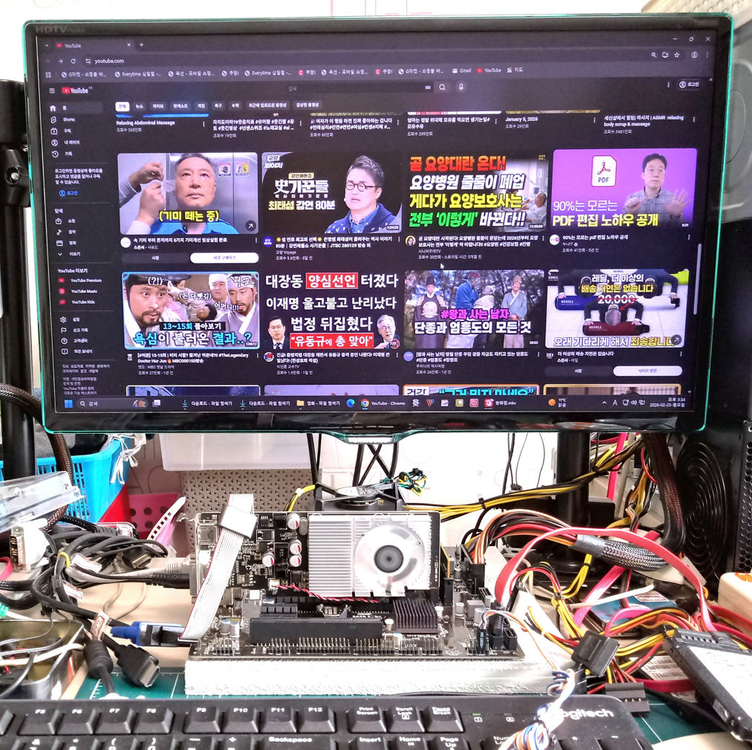Open Chrome profile avatar icon
This screenshot has height=750, width=752.
click(x=694, y=55)
